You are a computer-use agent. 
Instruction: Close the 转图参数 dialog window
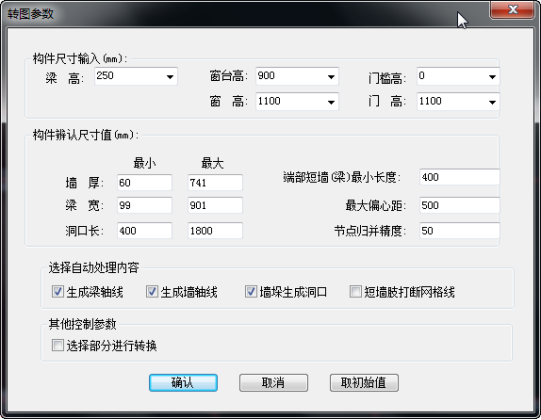(512, 10)
